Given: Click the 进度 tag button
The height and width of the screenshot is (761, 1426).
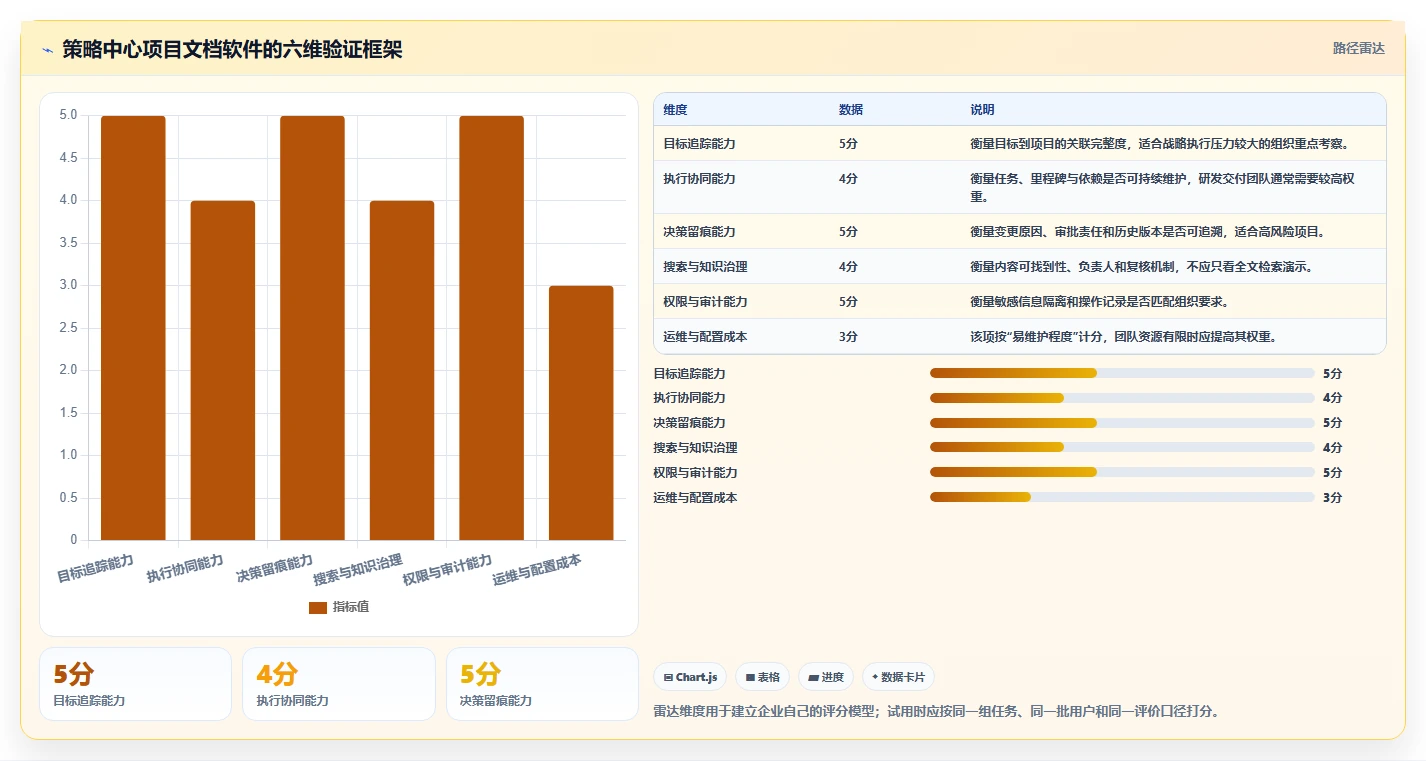Looking at the screenshot, I should click(x=826, y=677).
